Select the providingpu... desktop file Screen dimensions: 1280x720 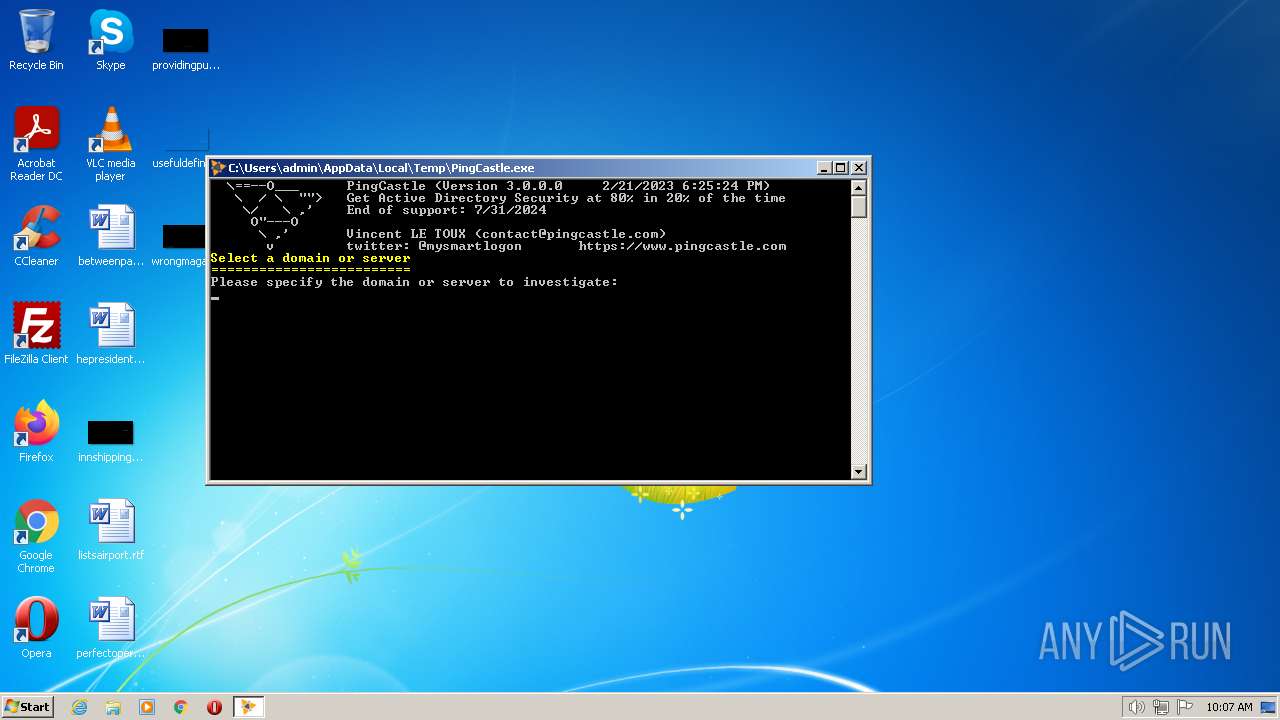coord(185,48)
